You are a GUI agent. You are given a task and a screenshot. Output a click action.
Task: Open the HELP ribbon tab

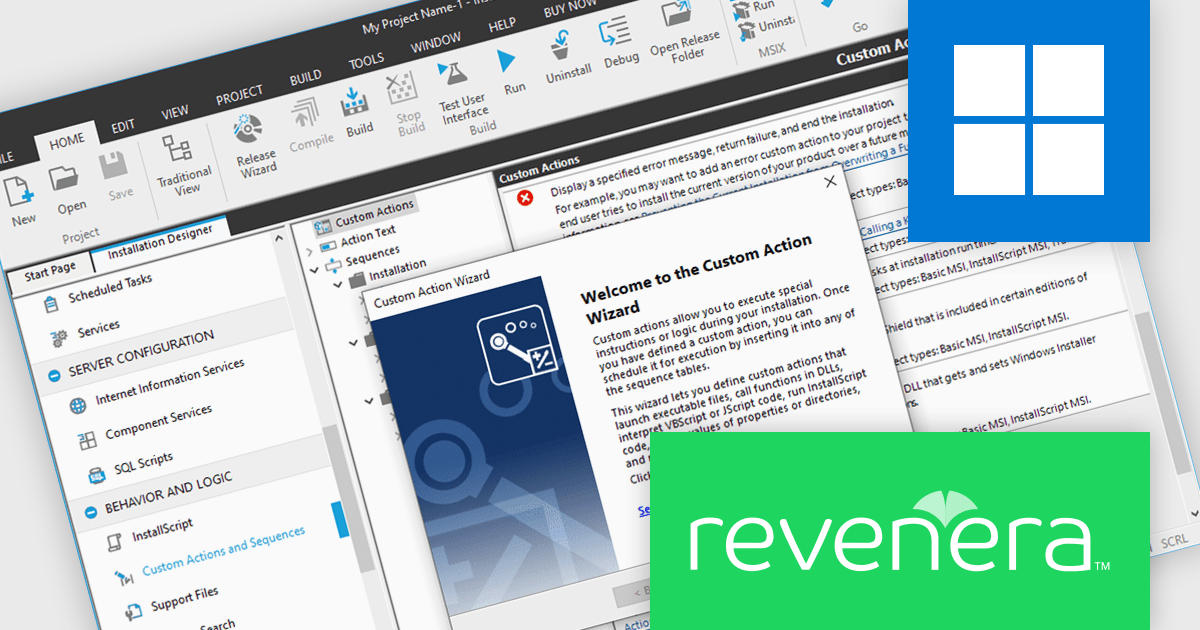[x=502, y=26]
